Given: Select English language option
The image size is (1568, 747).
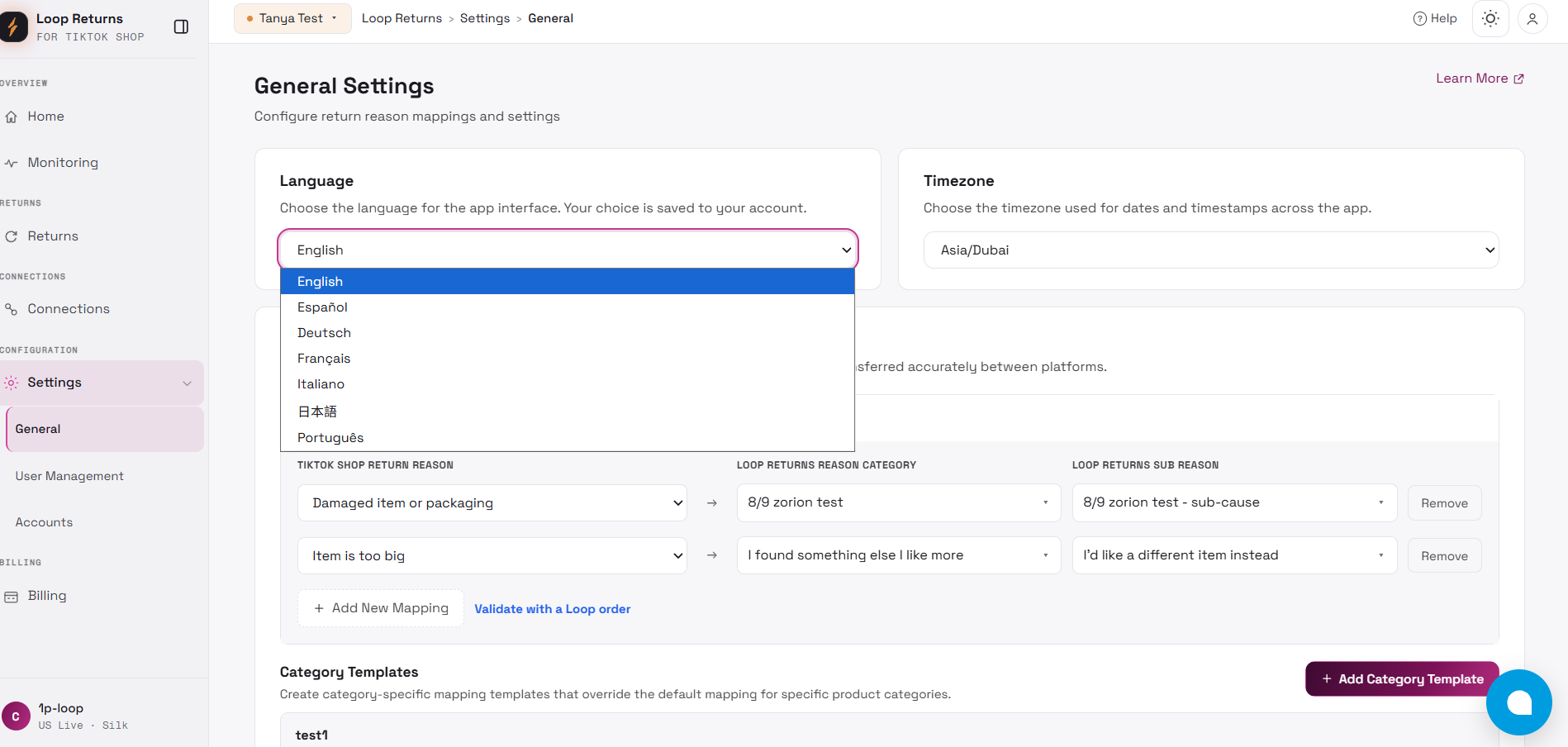Looking at the screenshot, I should click(568, 282).
